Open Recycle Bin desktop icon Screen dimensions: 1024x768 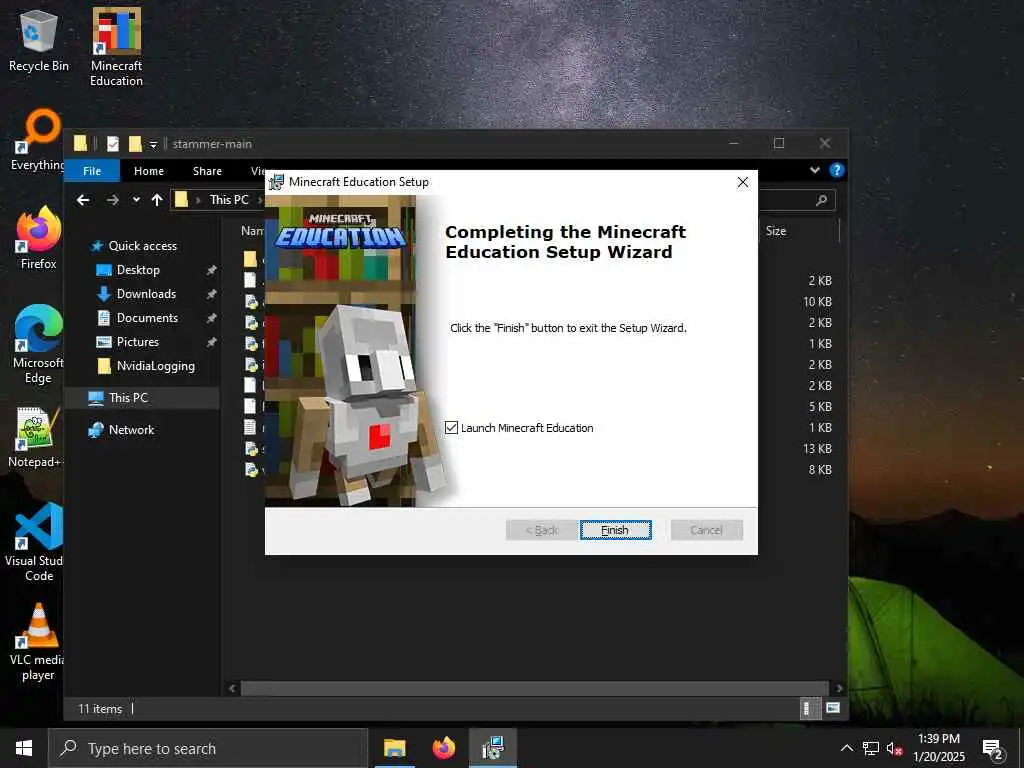point(39,39)
